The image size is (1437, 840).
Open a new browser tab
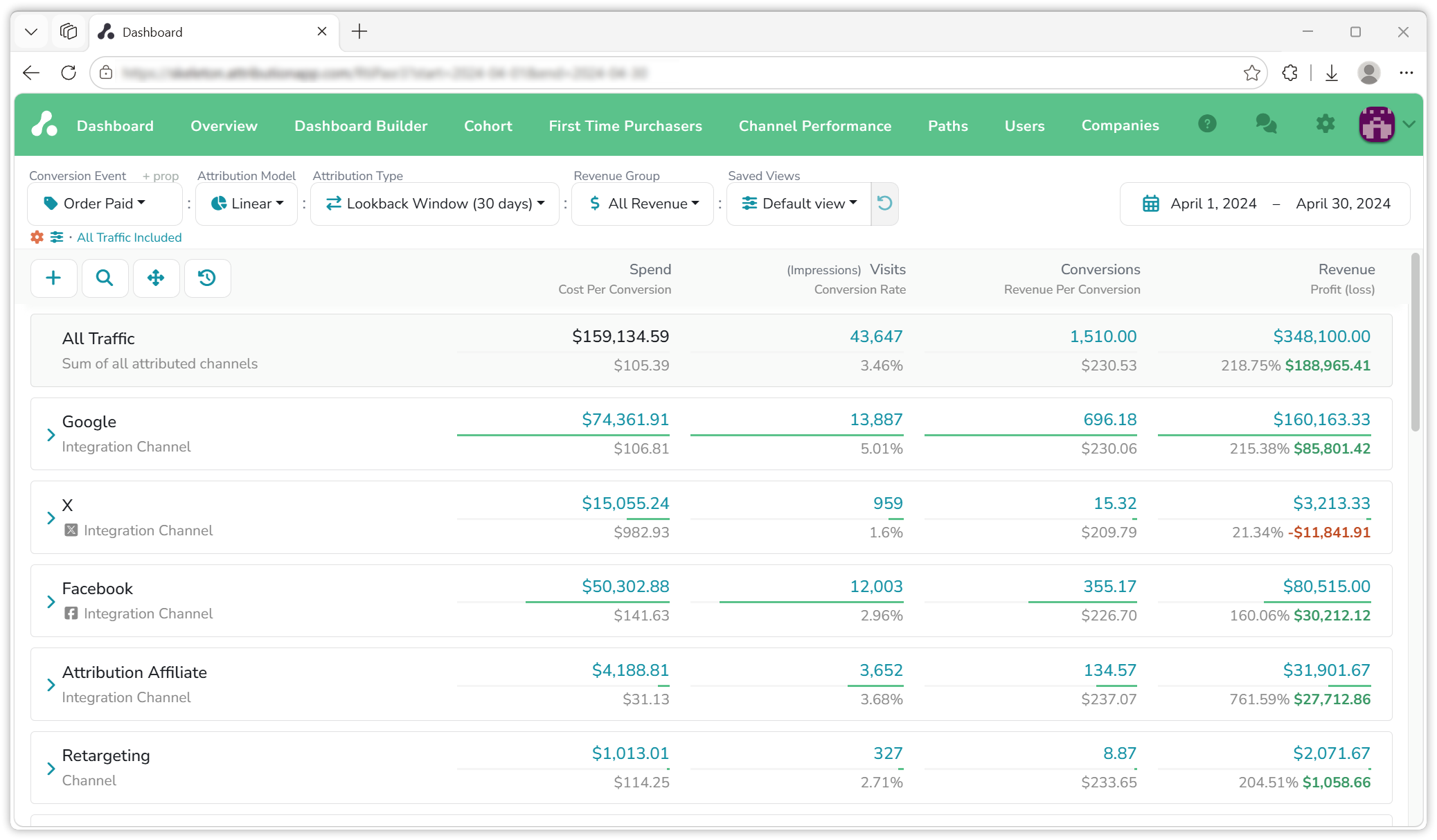(x=359, y=31)
